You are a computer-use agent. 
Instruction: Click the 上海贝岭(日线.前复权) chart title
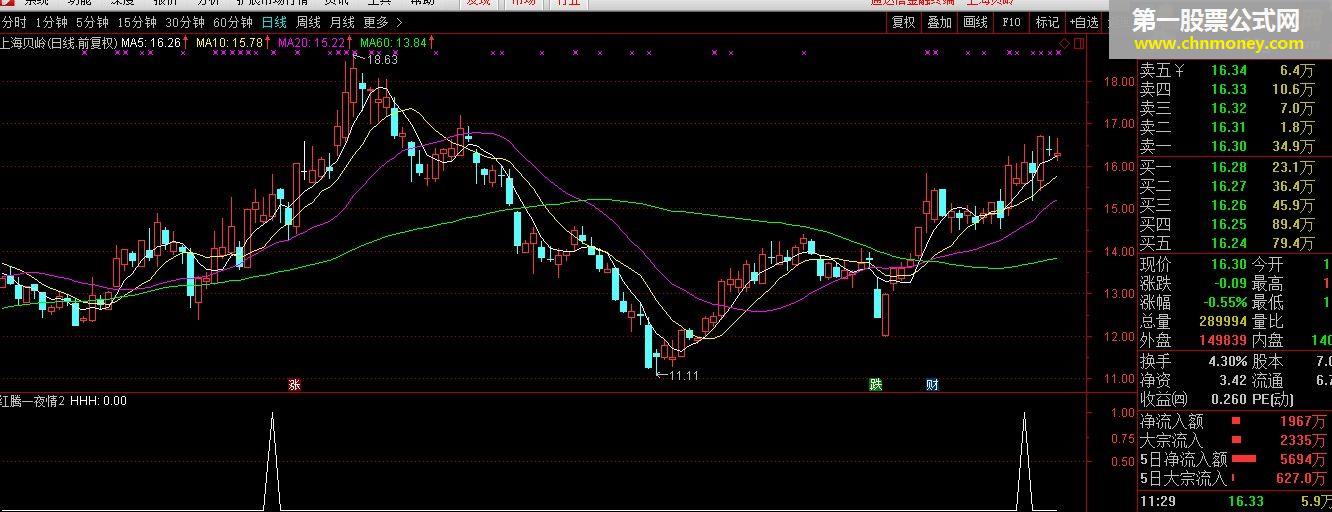(59, 43)
